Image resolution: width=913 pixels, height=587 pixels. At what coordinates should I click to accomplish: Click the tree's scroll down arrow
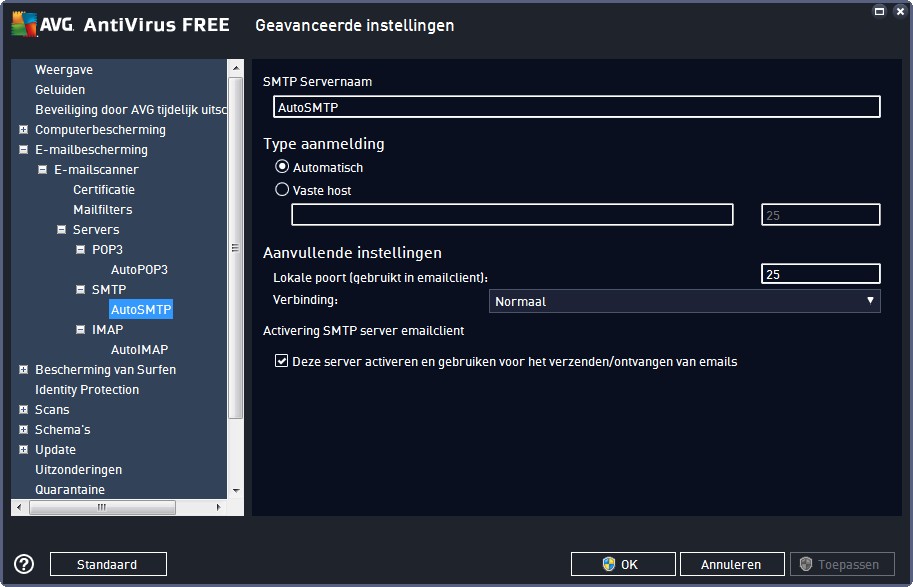[x=235, y=490]
